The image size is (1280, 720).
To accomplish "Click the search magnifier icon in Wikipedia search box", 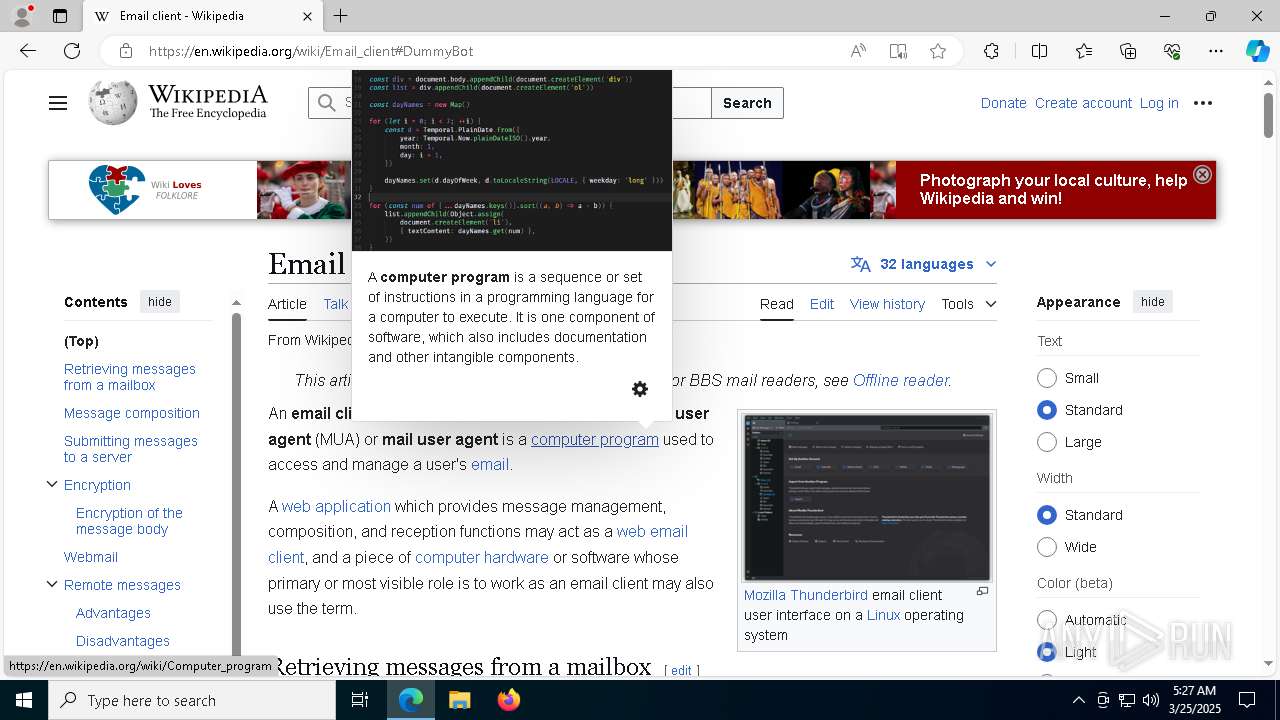I will click(326, 102).
